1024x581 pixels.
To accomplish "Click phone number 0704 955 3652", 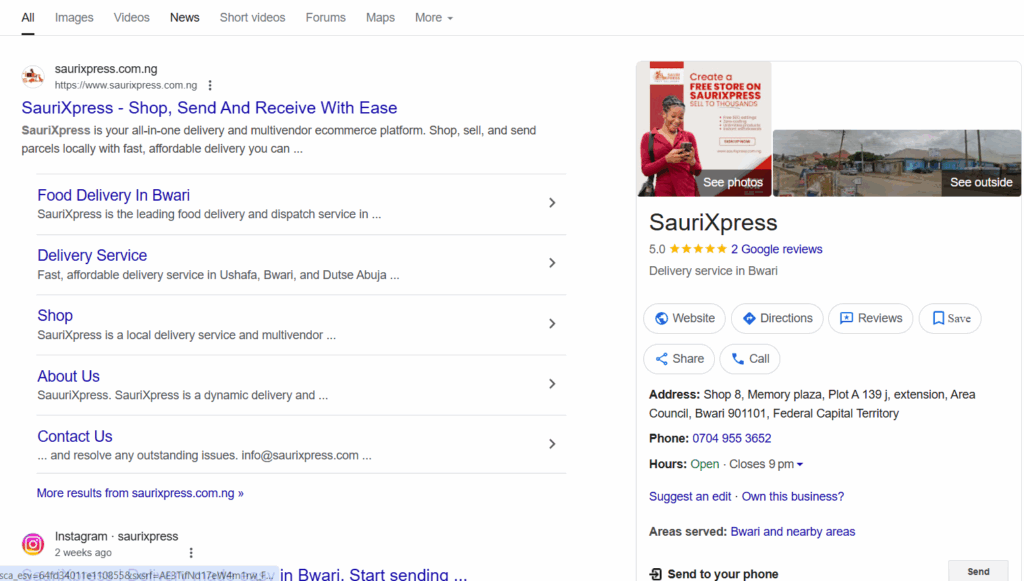I will coord(731,439).
